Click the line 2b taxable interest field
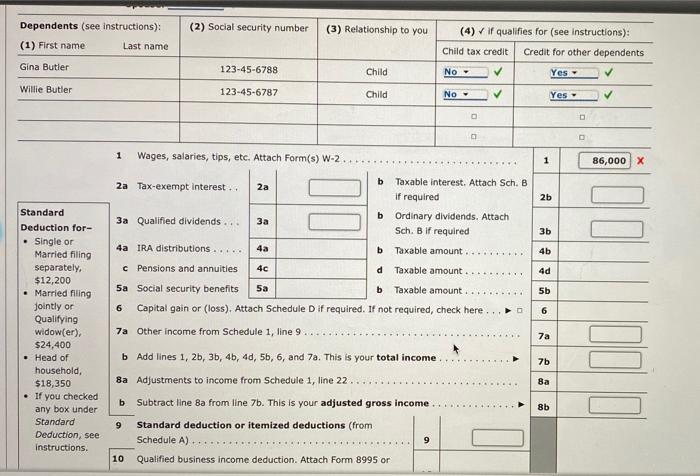 click(617, 195)
